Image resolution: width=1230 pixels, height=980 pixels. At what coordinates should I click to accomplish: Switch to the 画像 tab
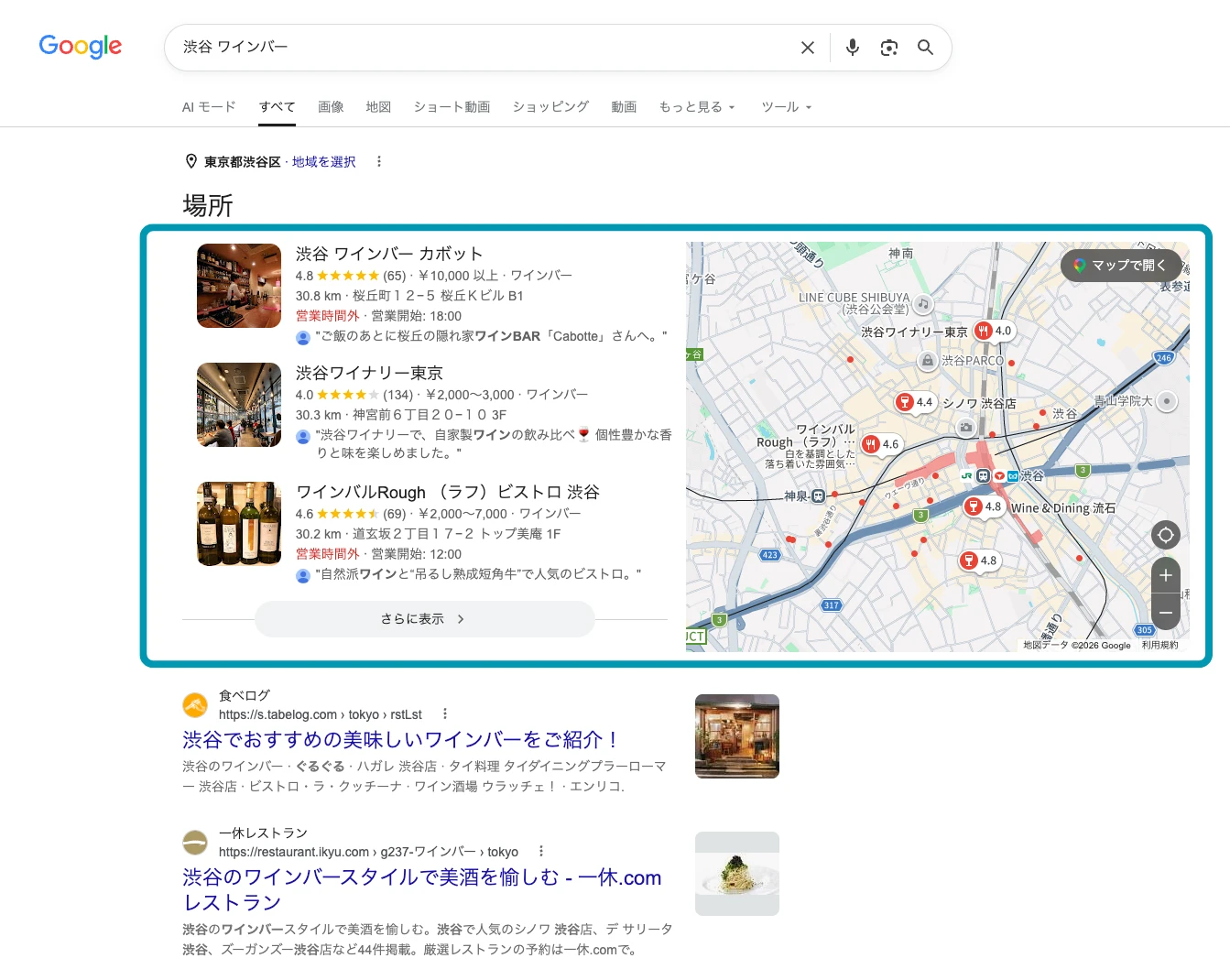point(331,107)
